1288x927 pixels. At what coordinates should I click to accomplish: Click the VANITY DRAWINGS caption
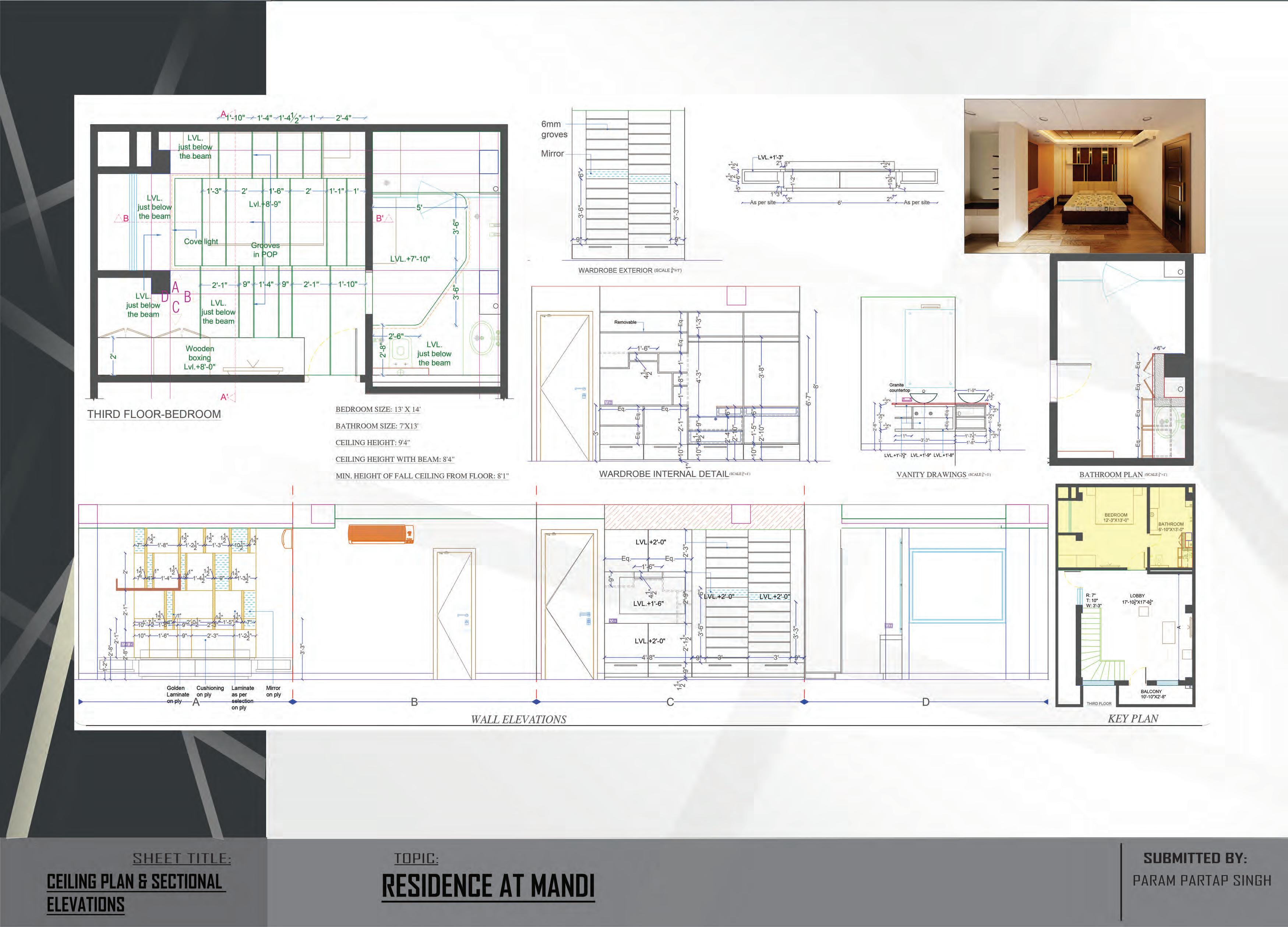[x=931, y=475]
